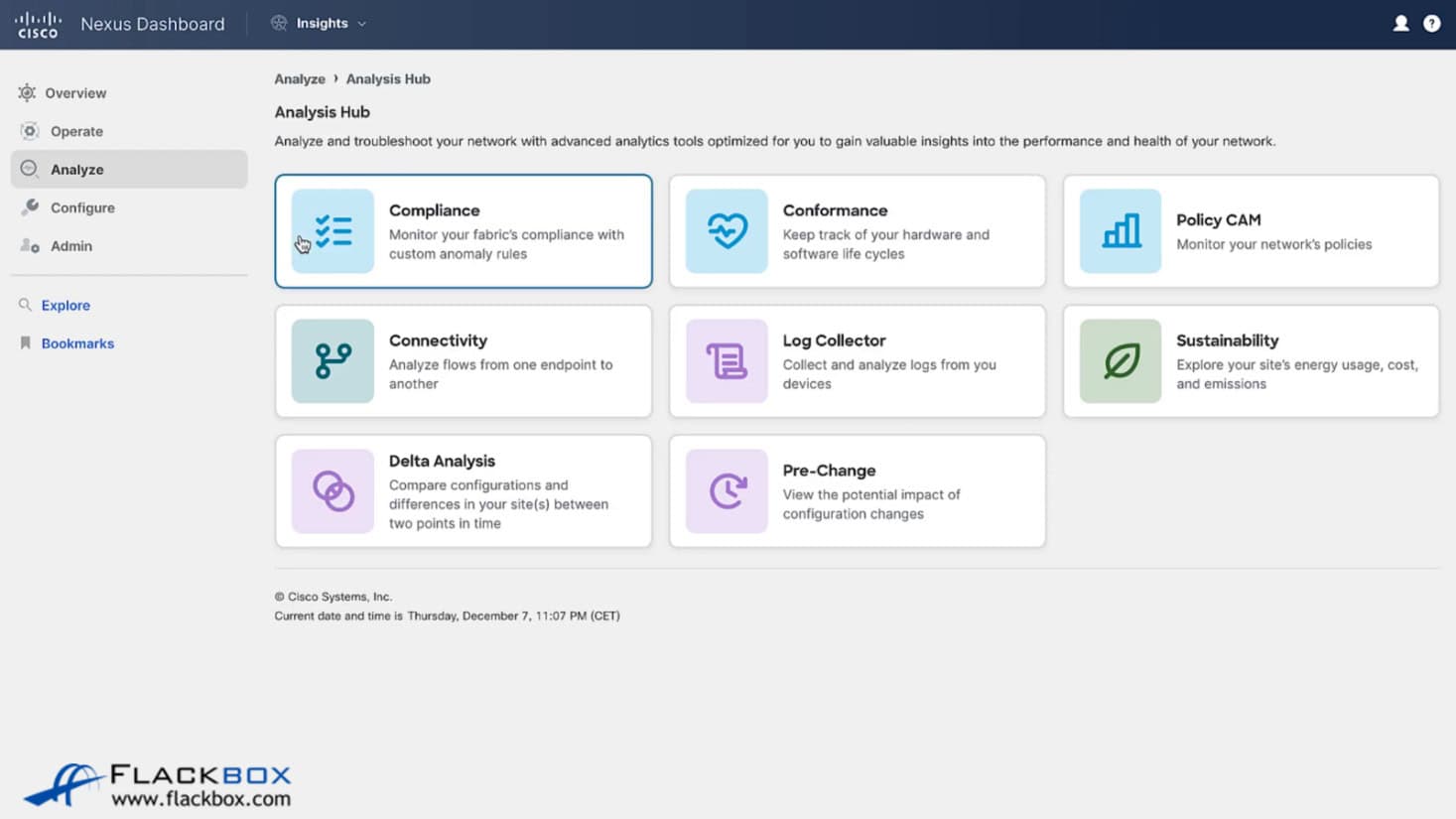Click the Conformance heartbeat icon
Image resolution: width=1456 pixels, height=819 pixels.
[727, 231]
